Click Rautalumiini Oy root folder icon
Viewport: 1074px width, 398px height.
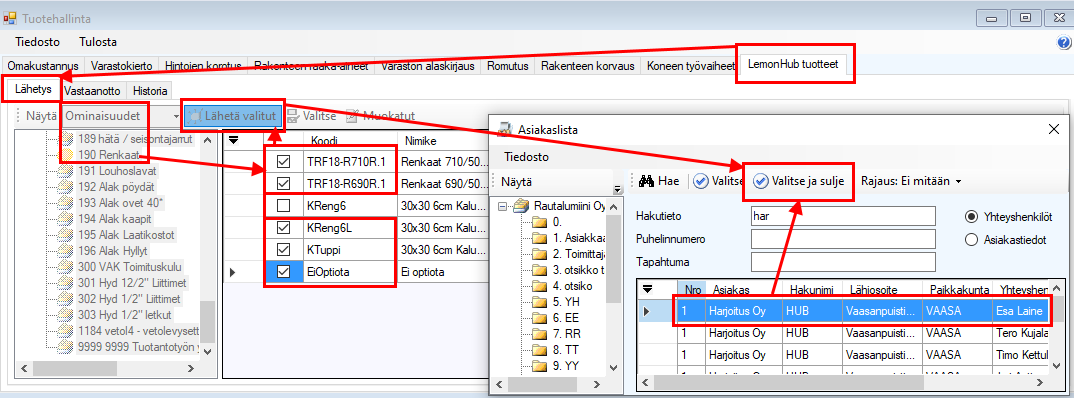pyautogui.click(x=522, y=206)
